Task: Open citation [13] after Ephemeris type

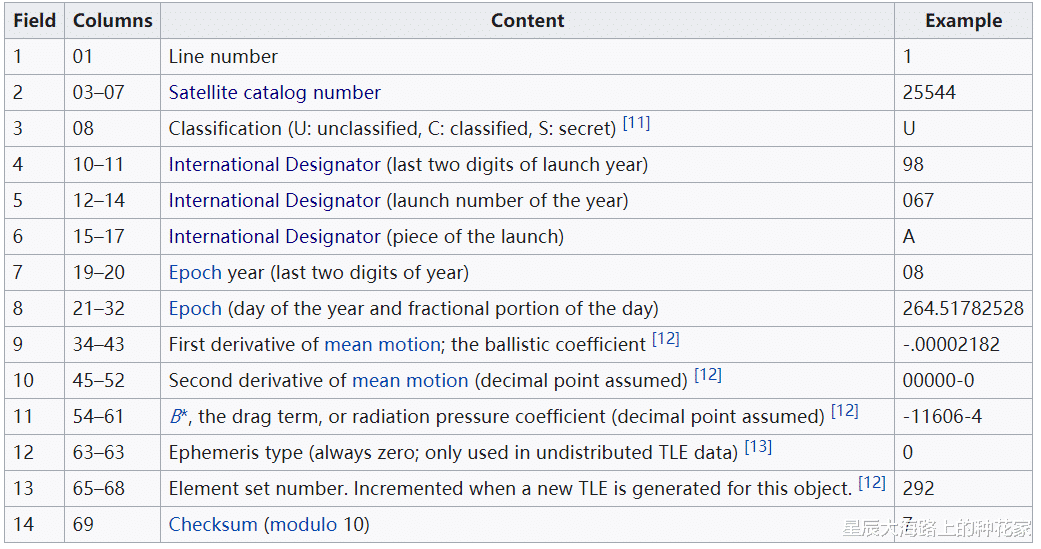Action: coord(758,448)
